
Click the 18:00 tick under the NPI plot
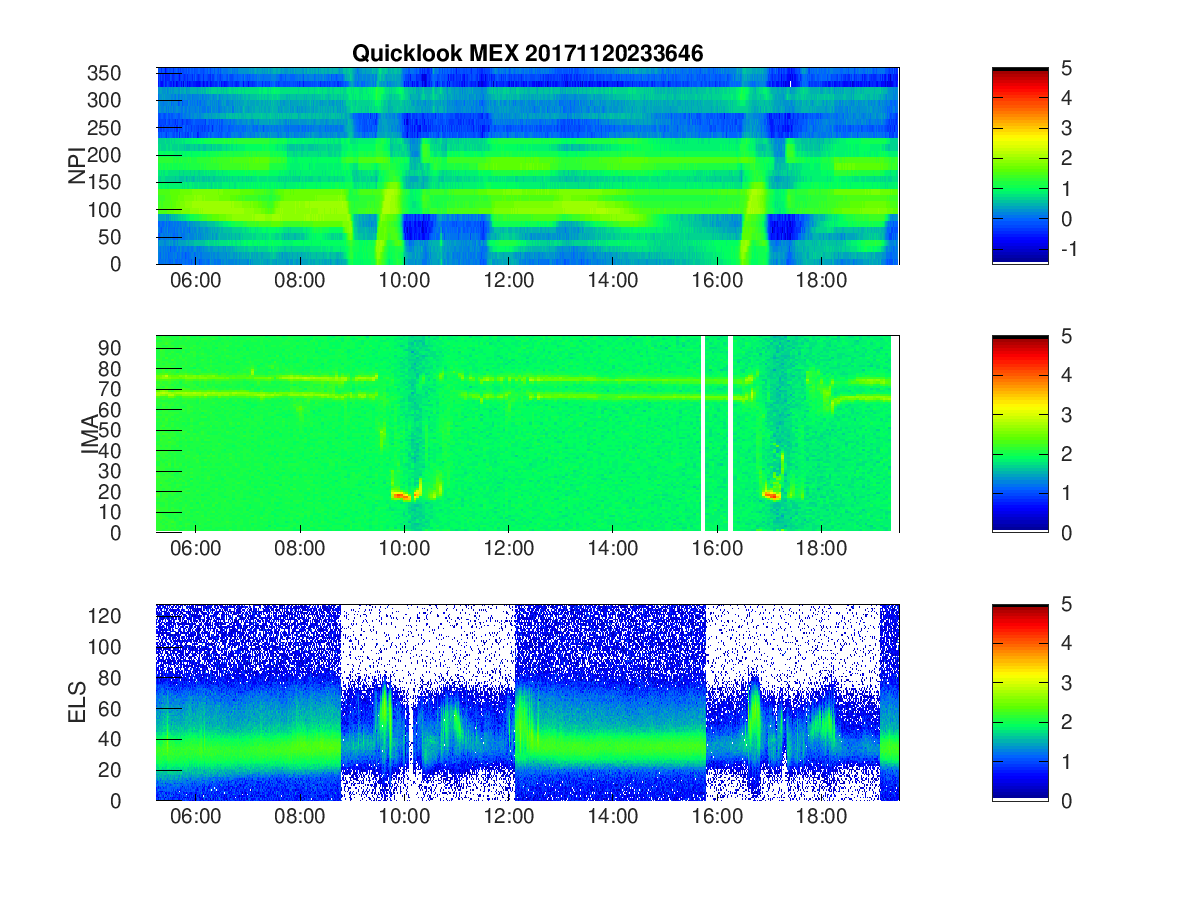[821, 281]
